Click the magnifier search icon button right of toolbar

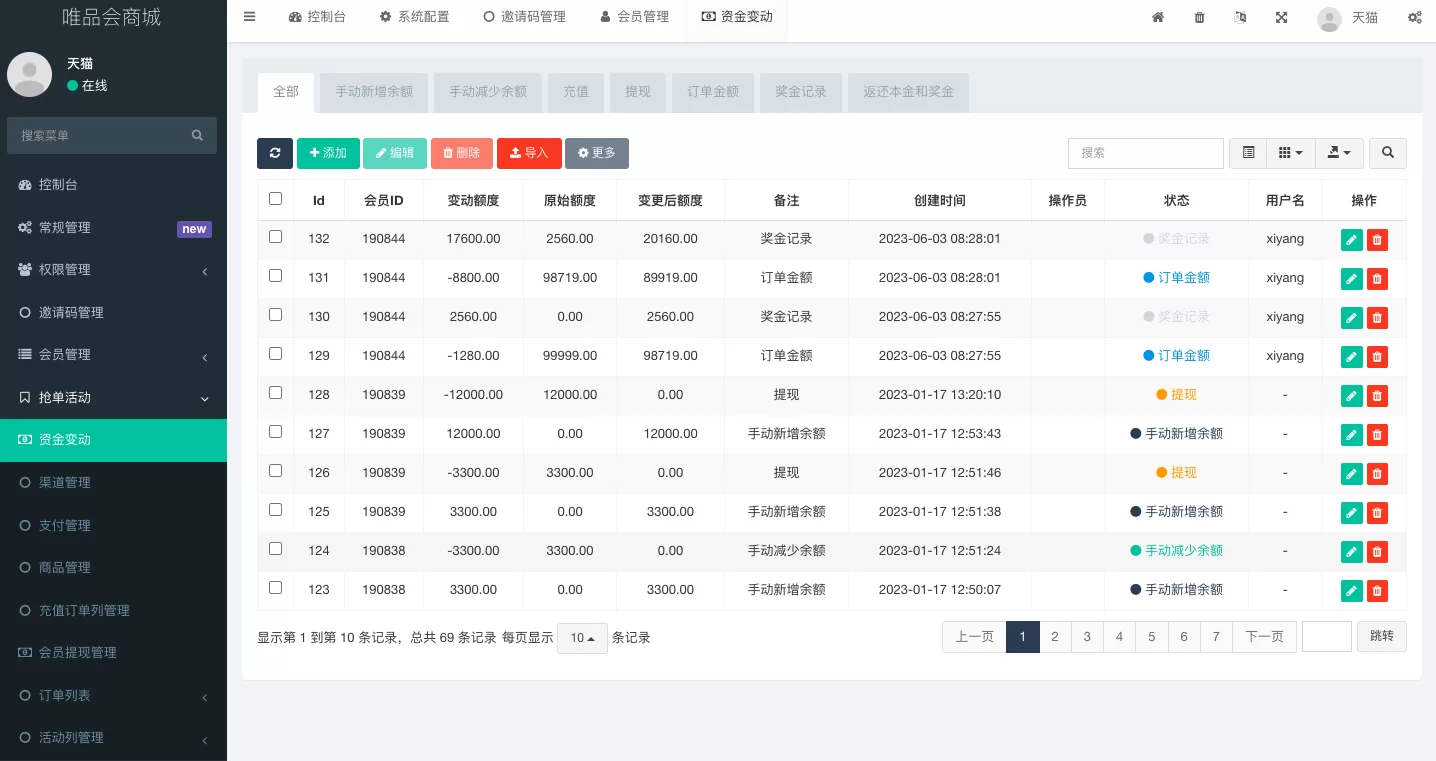[x=1387, y=153]
